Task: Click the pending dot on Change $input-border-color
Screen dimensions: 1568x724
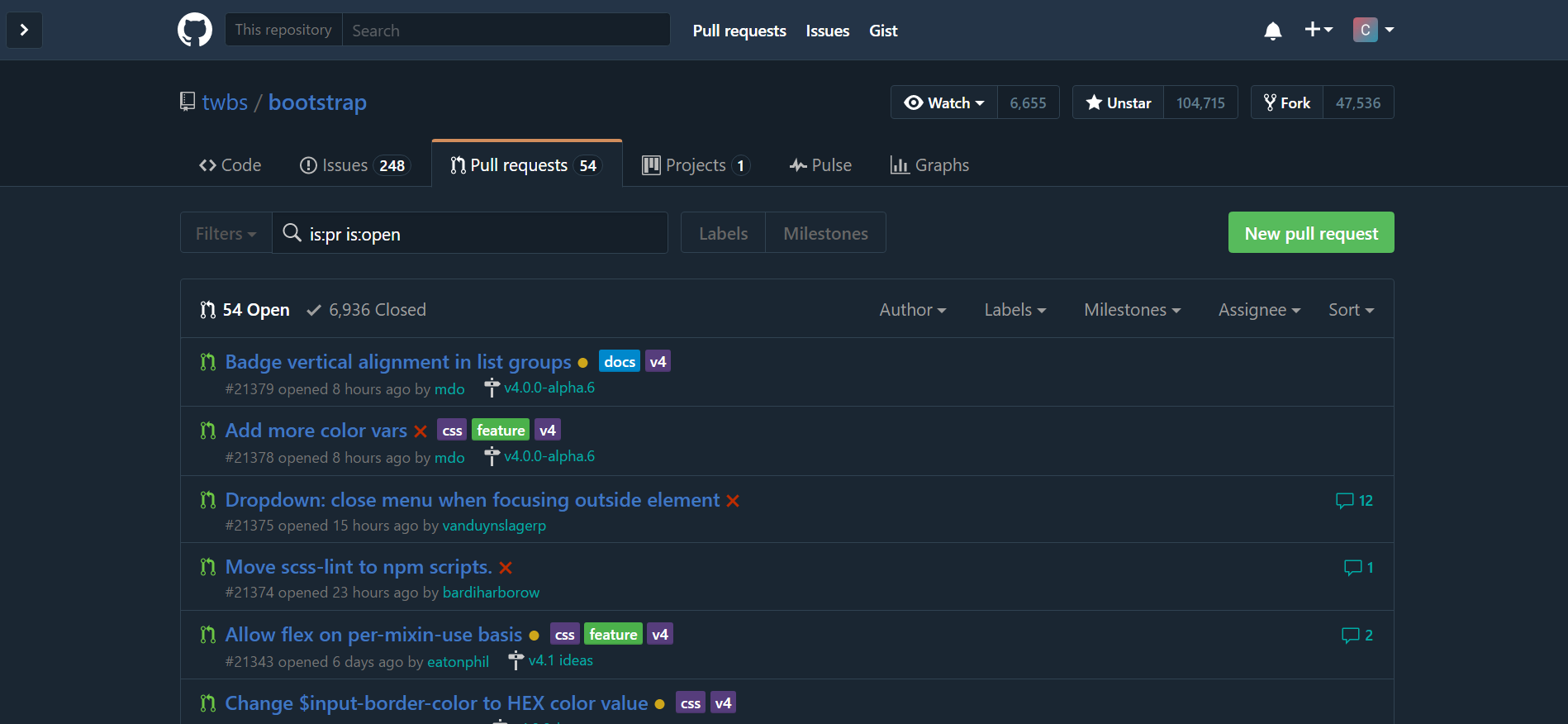Action: tap(659, 704)
